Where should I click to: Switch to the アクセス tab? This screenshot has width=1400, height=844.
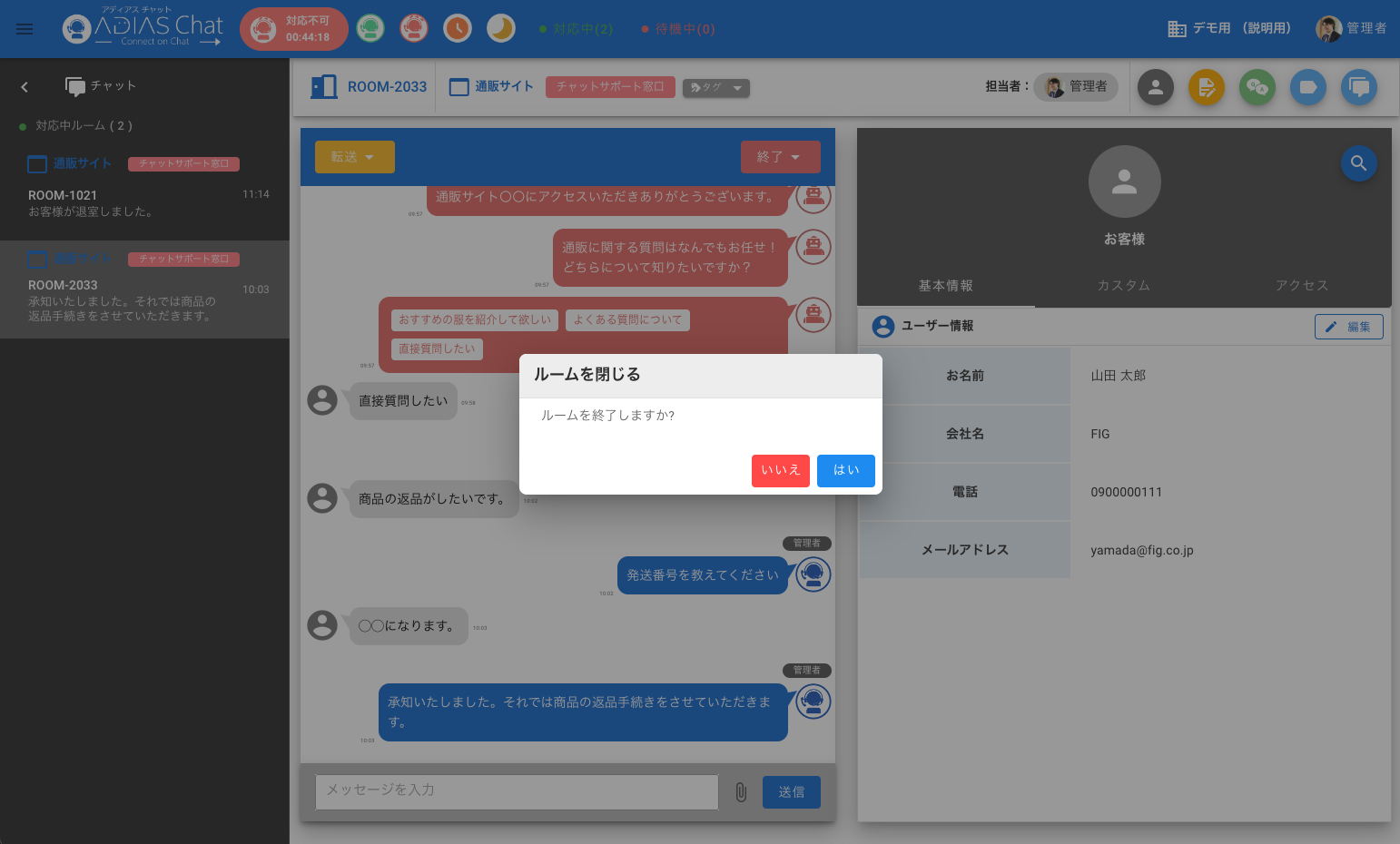click(x=1301, y=285)
